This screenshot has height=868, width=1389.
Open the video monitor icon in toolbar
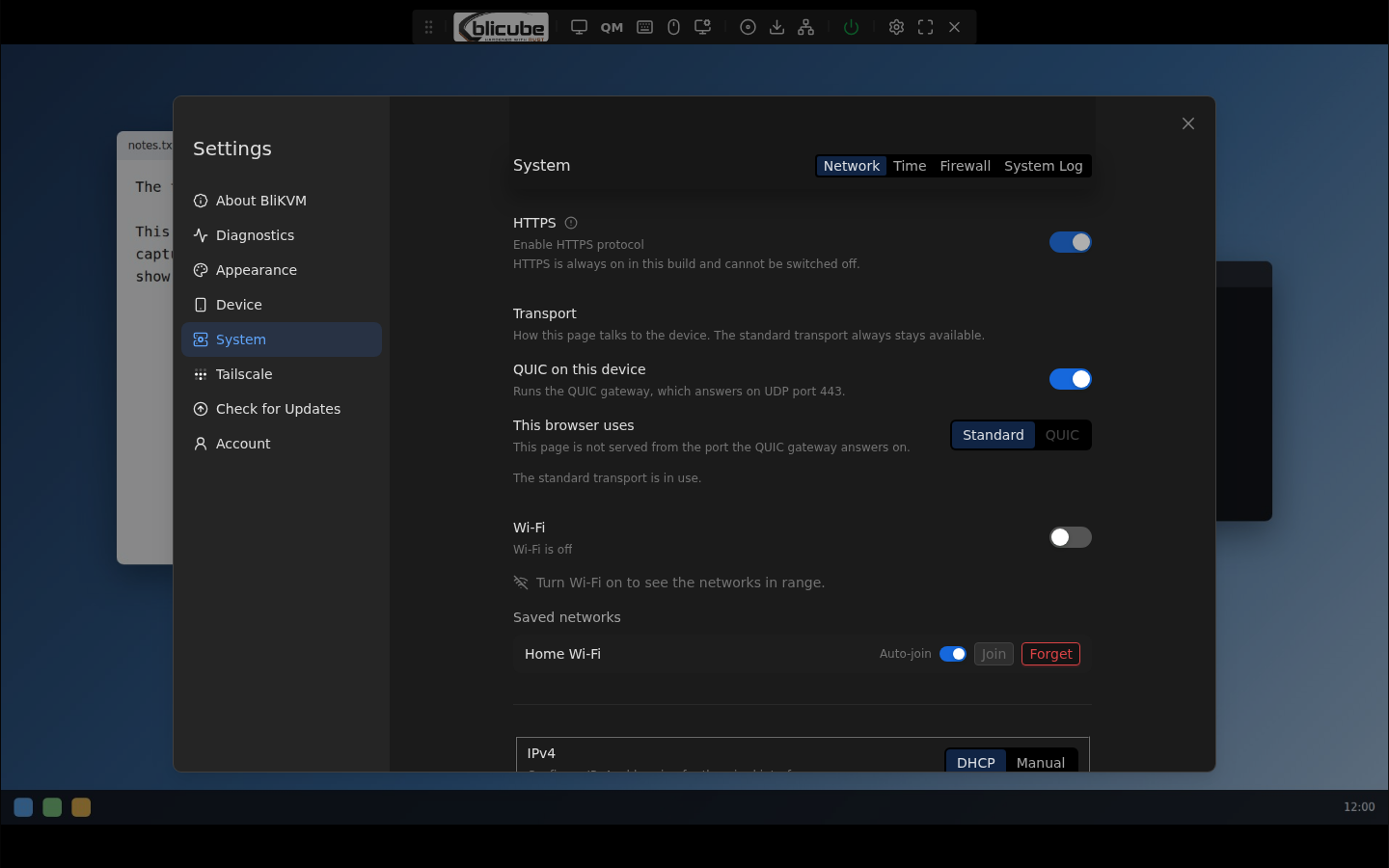pos(579,27)
